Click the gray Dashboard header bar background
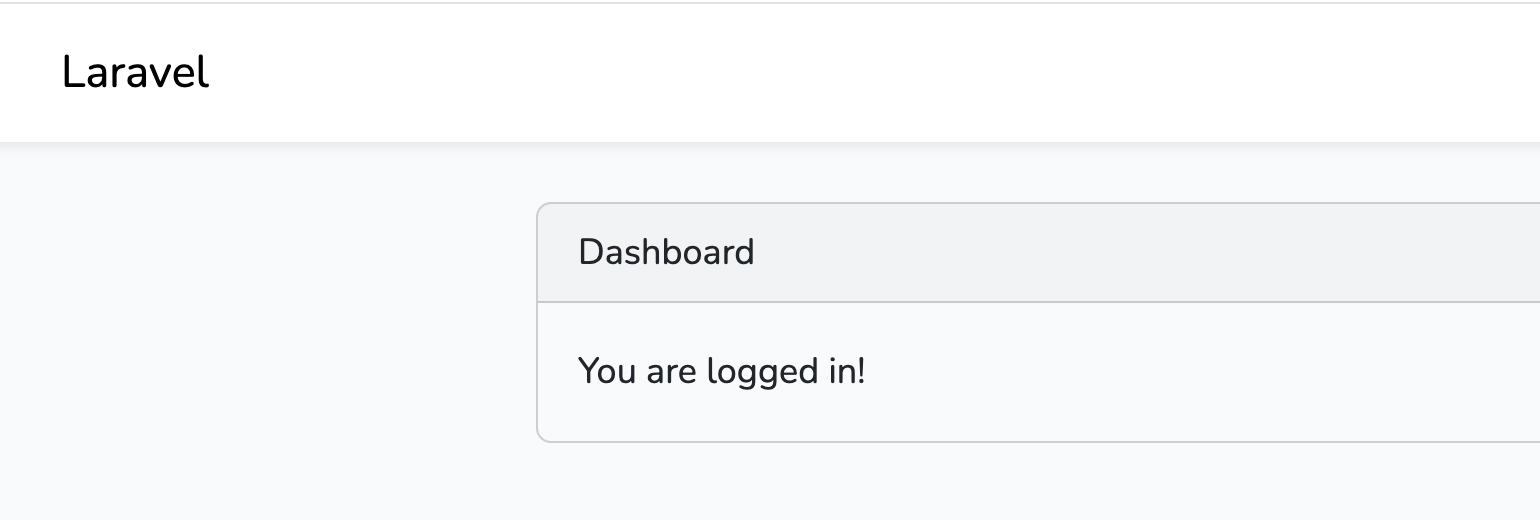 tap(1100, 252)
